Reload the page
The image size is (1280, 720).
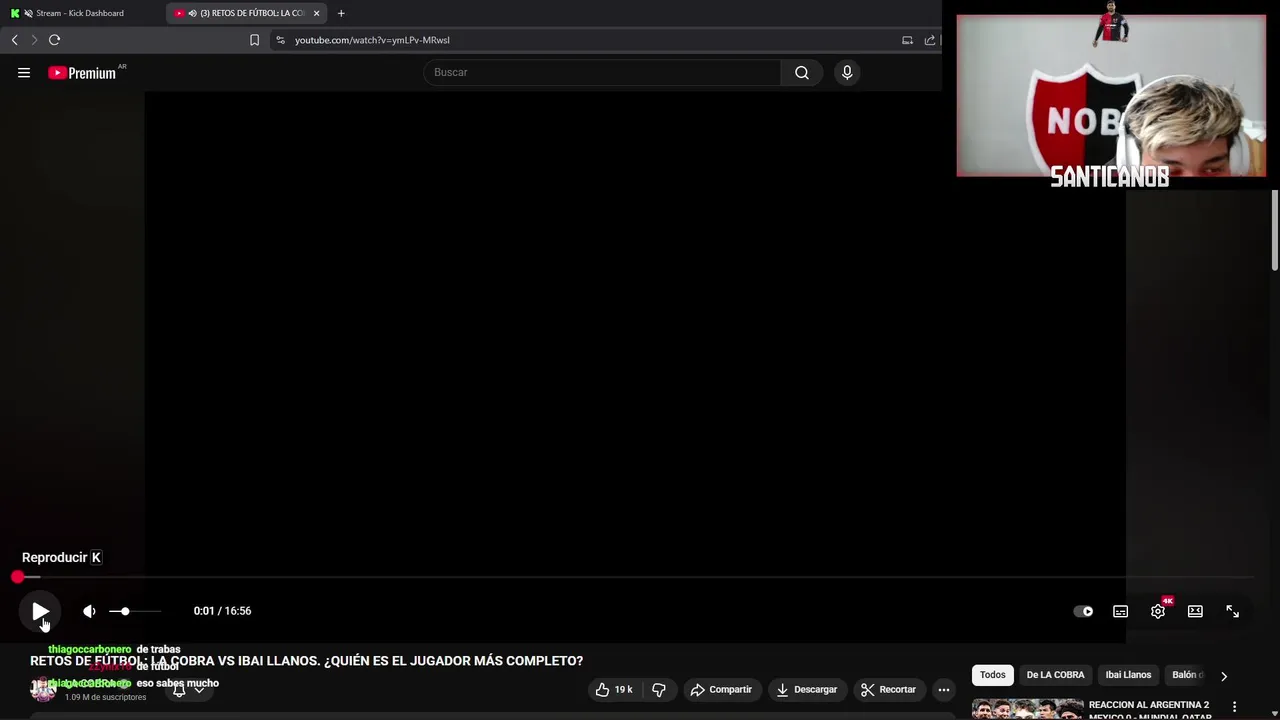(54, 40)
